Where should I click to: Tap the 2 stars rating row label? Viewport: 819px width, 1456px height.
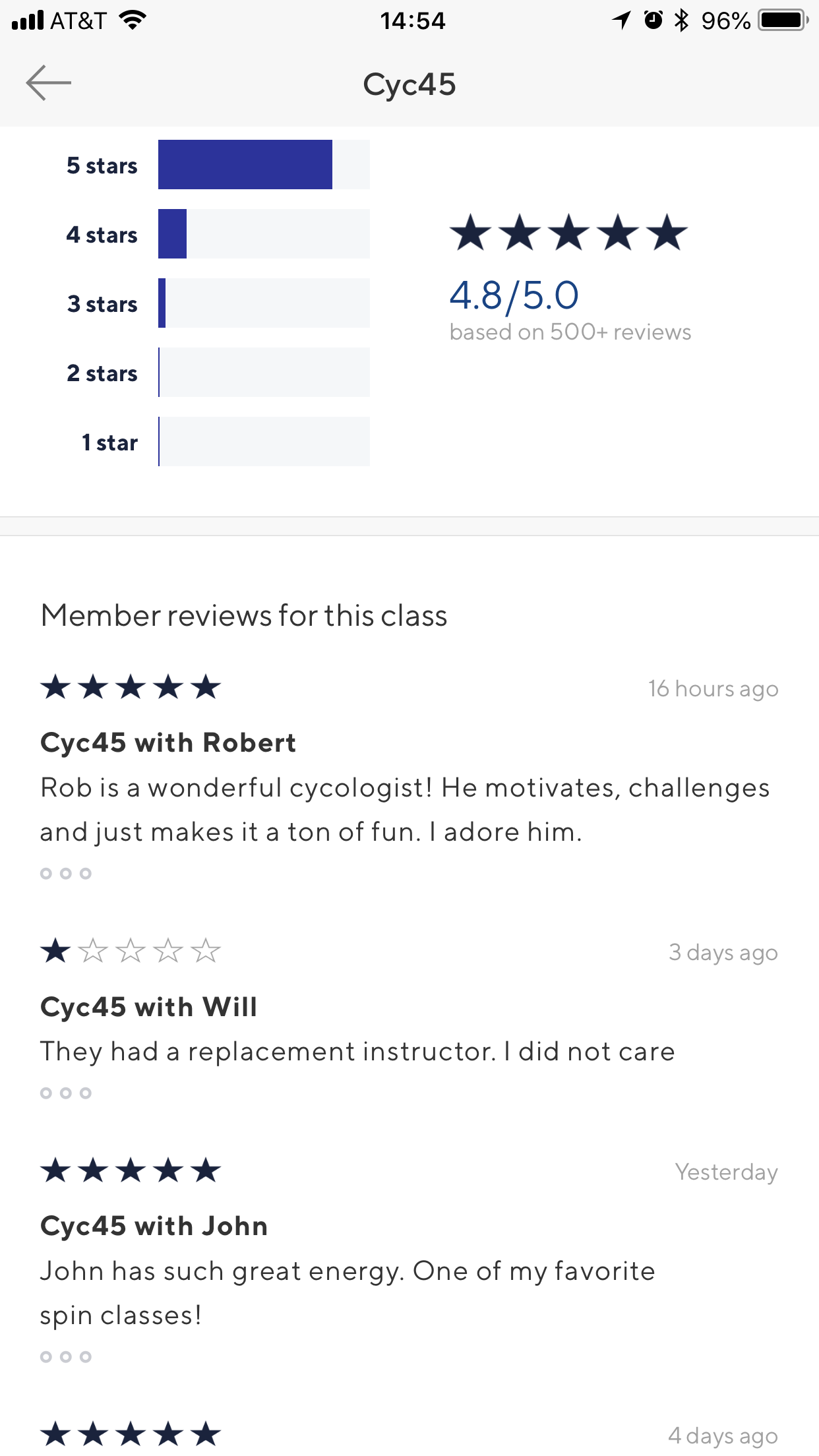(102, 373)
